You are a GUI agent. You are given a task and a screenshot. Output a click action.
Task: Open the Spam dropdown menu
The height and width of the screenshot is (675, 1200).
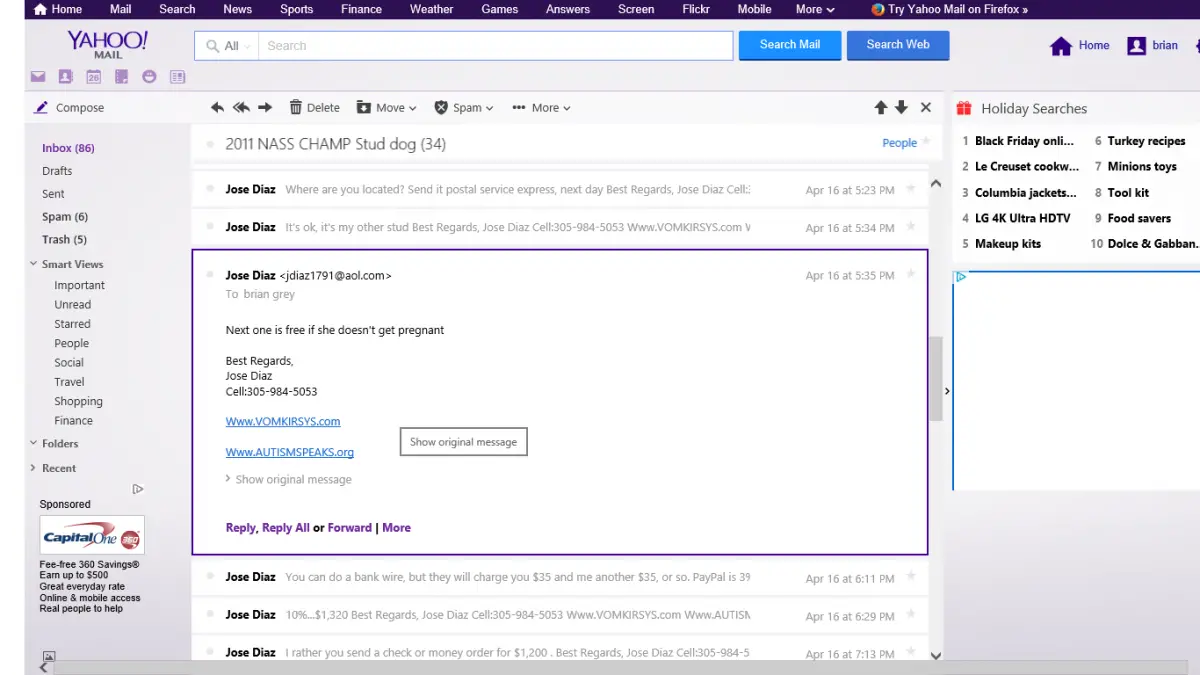tap(465, 108)
